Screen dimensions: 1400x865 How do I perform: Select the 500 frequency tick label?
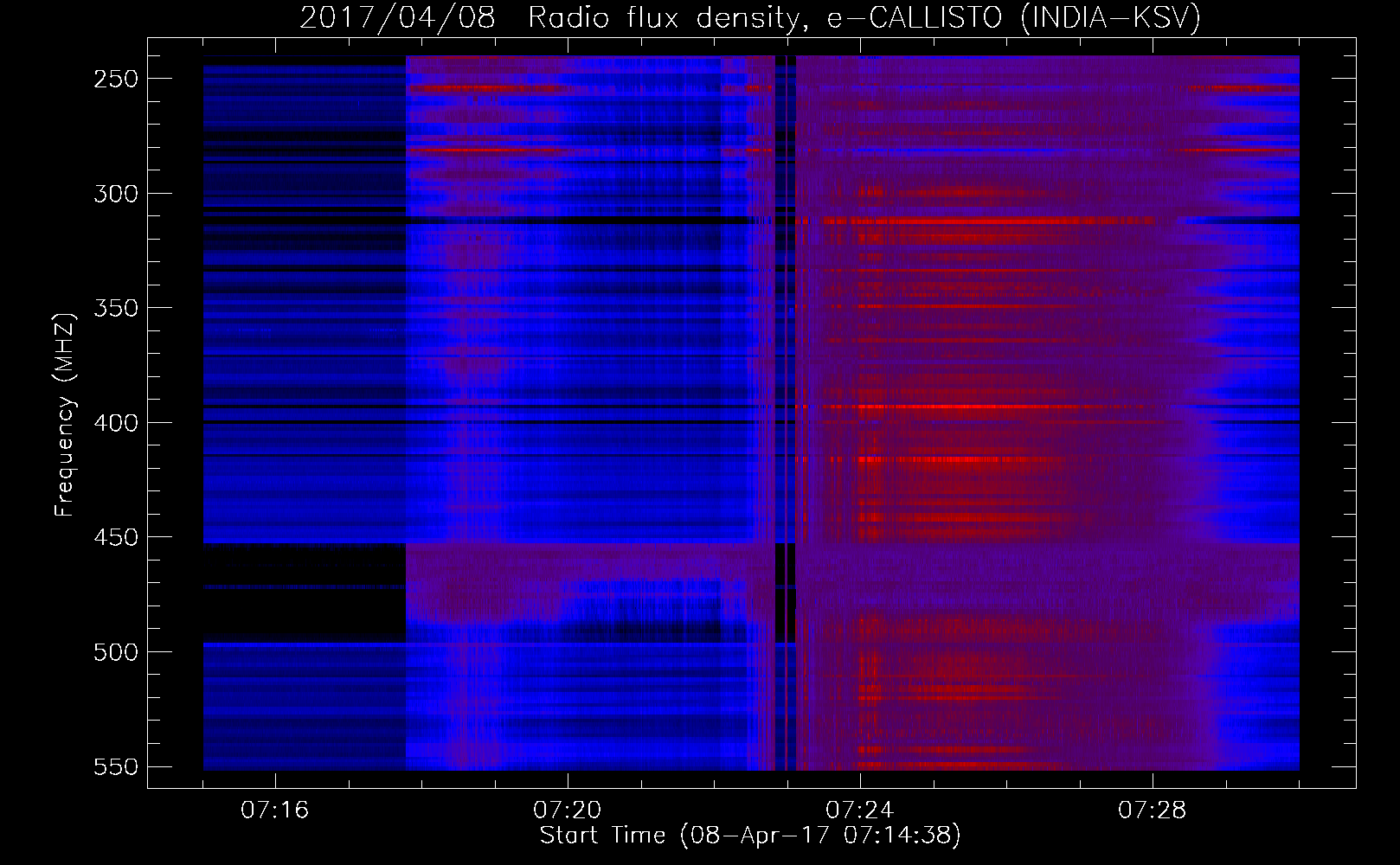pyautogui.click(x=116, y=652)
